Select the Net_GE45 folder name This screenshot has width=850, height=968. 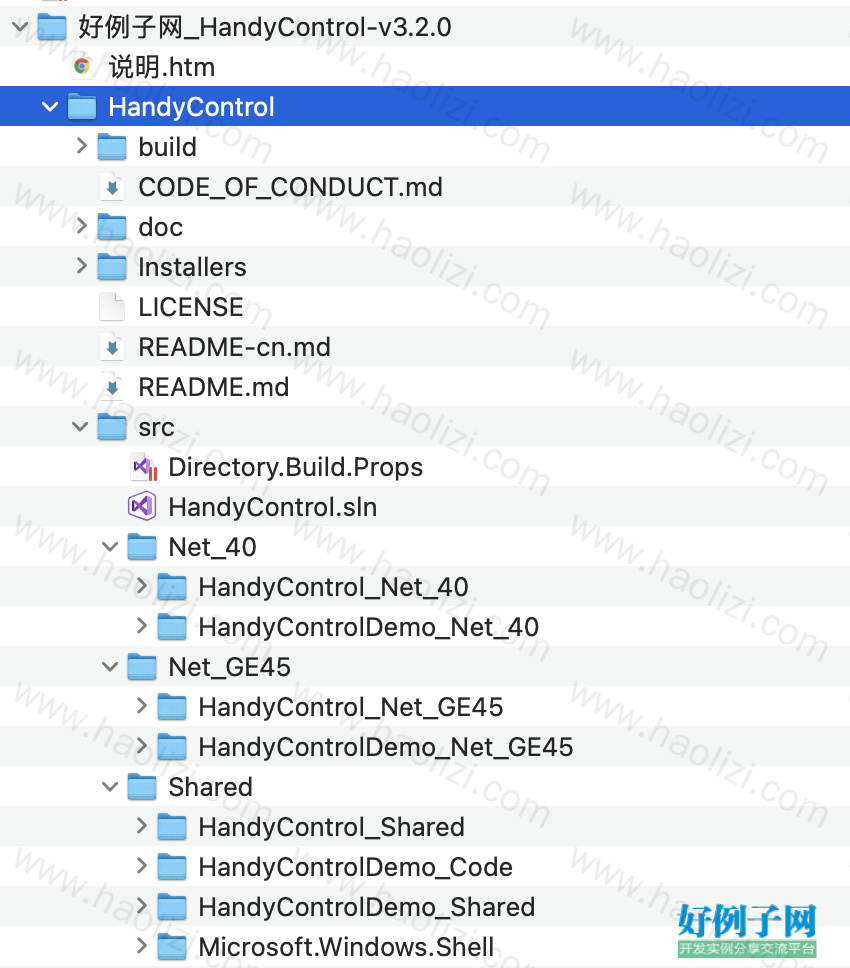pyautogui.click(x=230, y=667)
